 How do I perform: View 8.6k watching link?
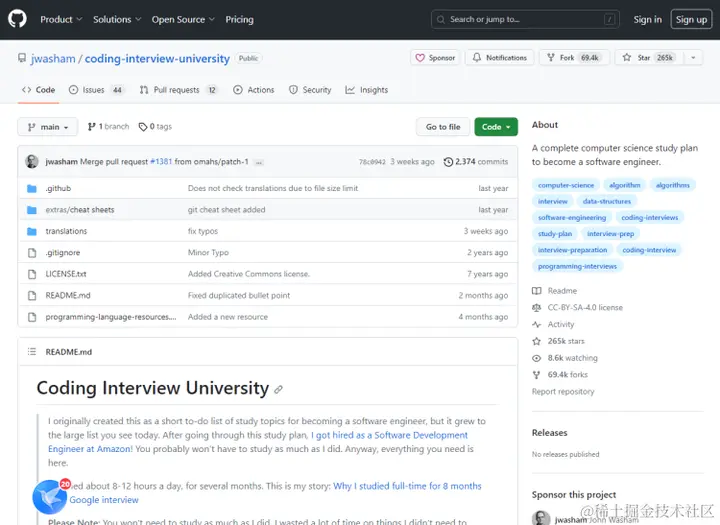click(x=565, y=358)
